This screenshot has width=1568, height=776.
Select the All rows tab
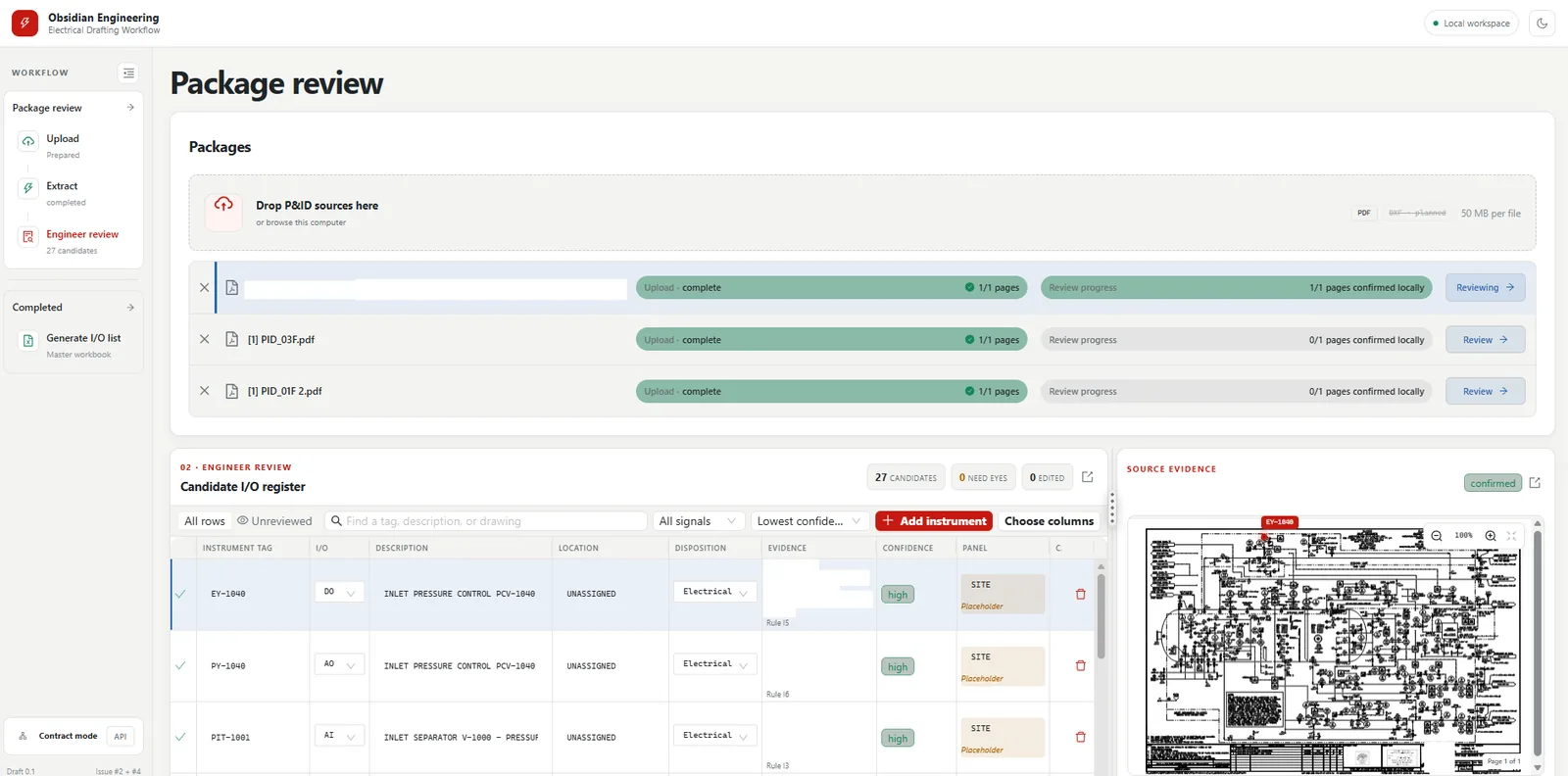tap(205, 521)
